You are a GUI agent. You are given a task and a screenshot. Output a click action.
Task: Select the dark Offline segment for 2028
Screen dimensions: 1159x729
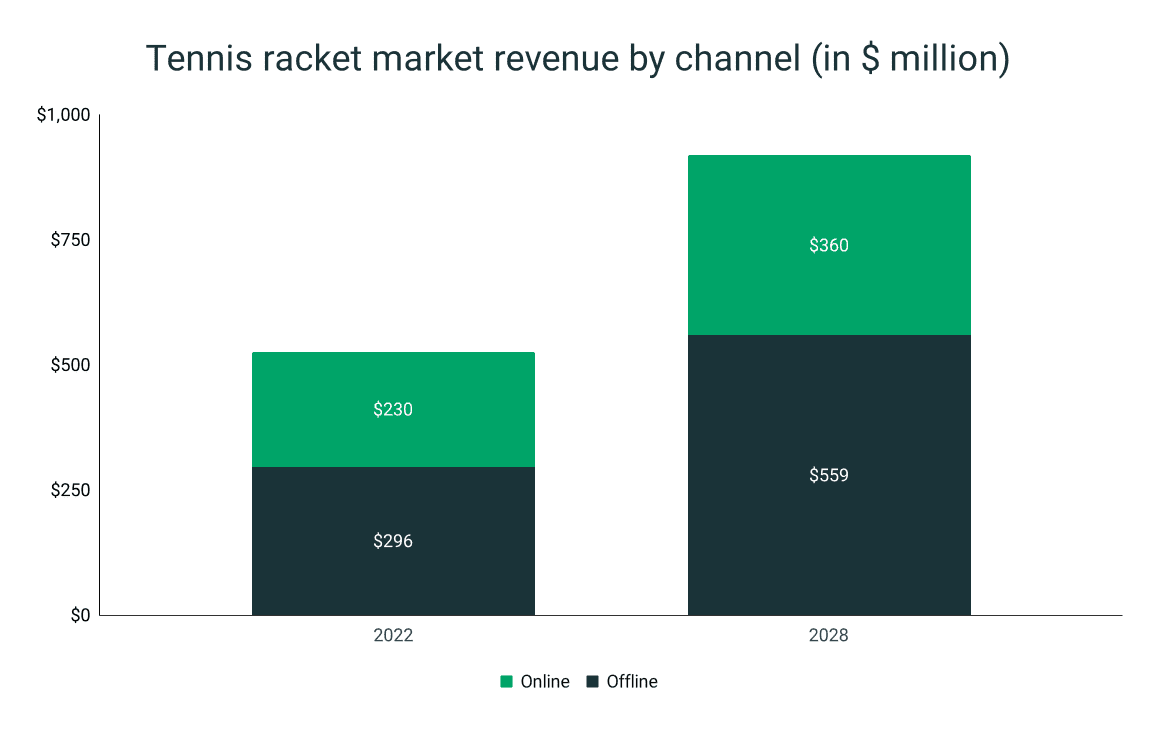point(828,475)
